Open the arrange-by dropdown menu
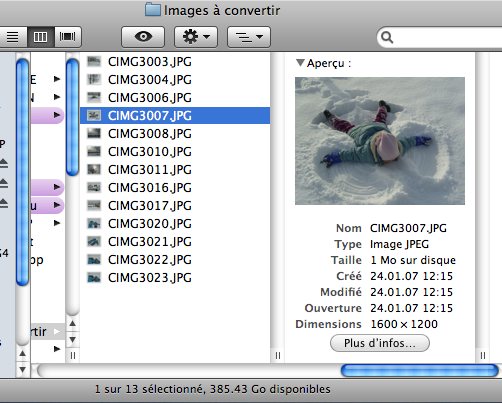The image size is (502, 403). click(x=249, y=37)
